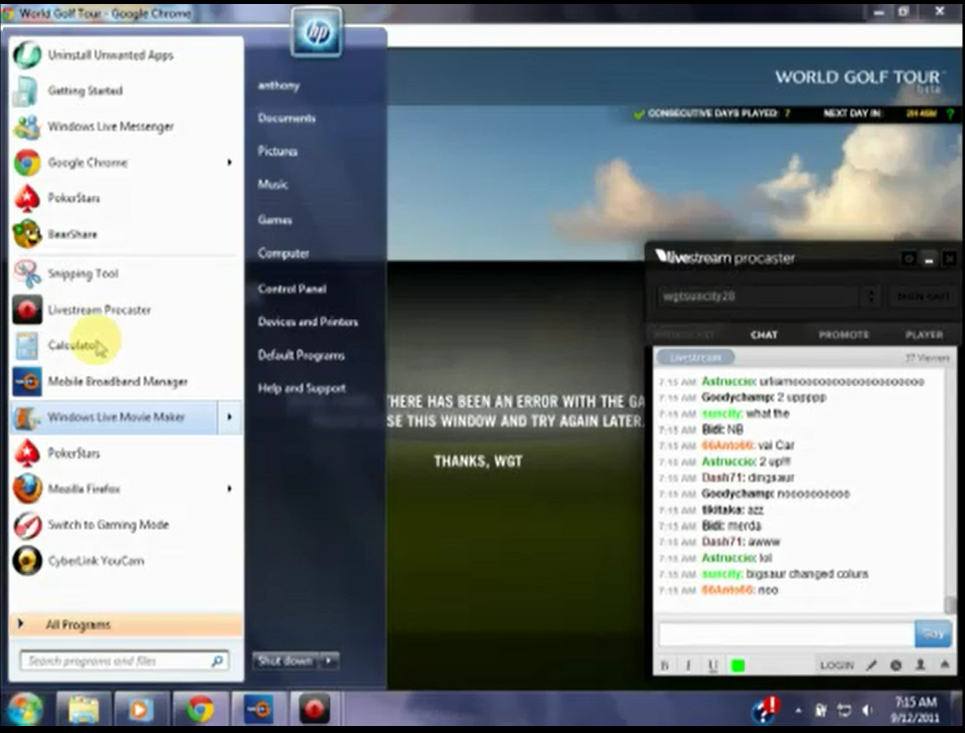Viewport: 965px width, 733px height.
Task: Open Mobile Broadband Manager
Action: [x=117, y=382]
